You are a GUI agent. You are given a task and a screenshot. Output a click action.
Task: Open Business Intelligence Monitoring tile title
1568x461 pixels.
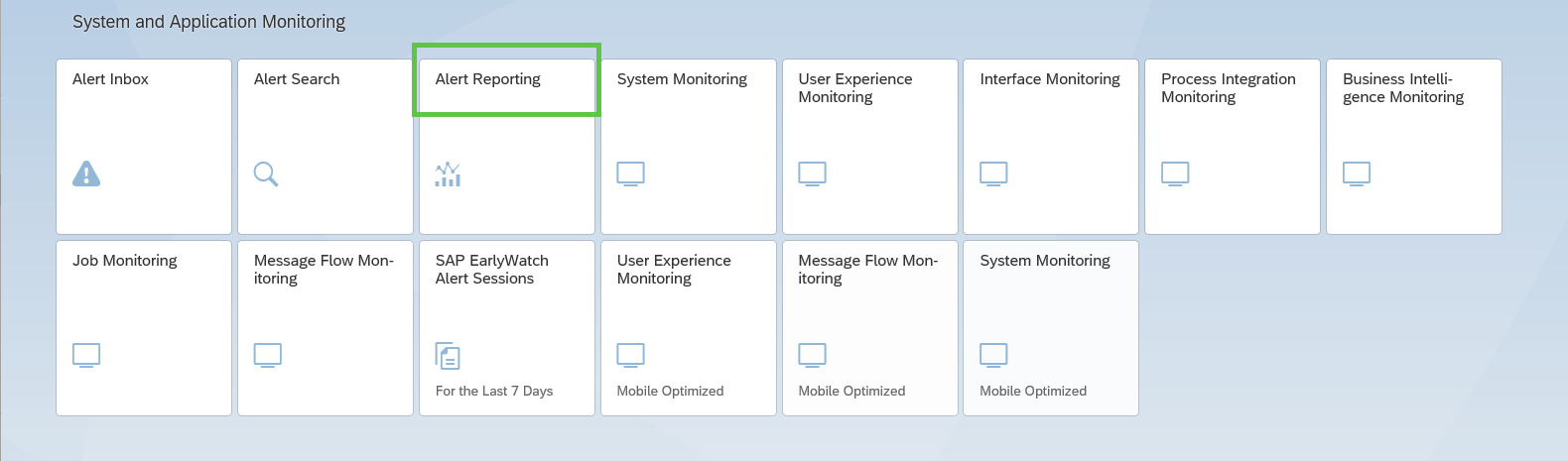pyautogui.click(x=1403, y=88)
